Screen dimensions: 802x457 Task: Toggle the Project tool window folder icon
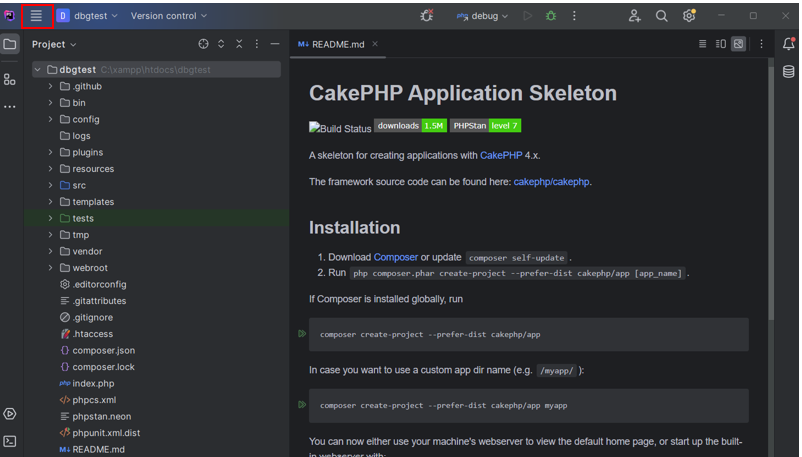tap(10, 44)
